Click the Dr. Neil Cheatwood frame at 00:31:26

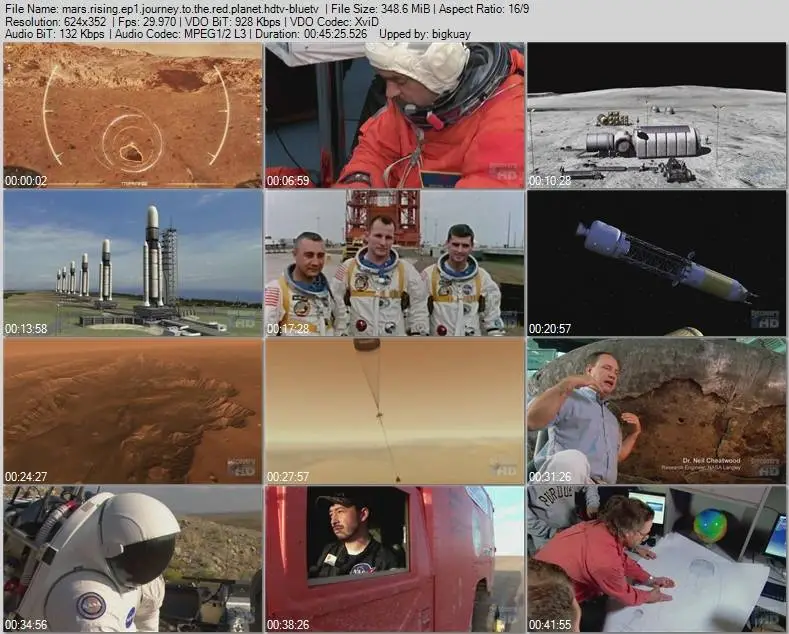tap(657, 411)
